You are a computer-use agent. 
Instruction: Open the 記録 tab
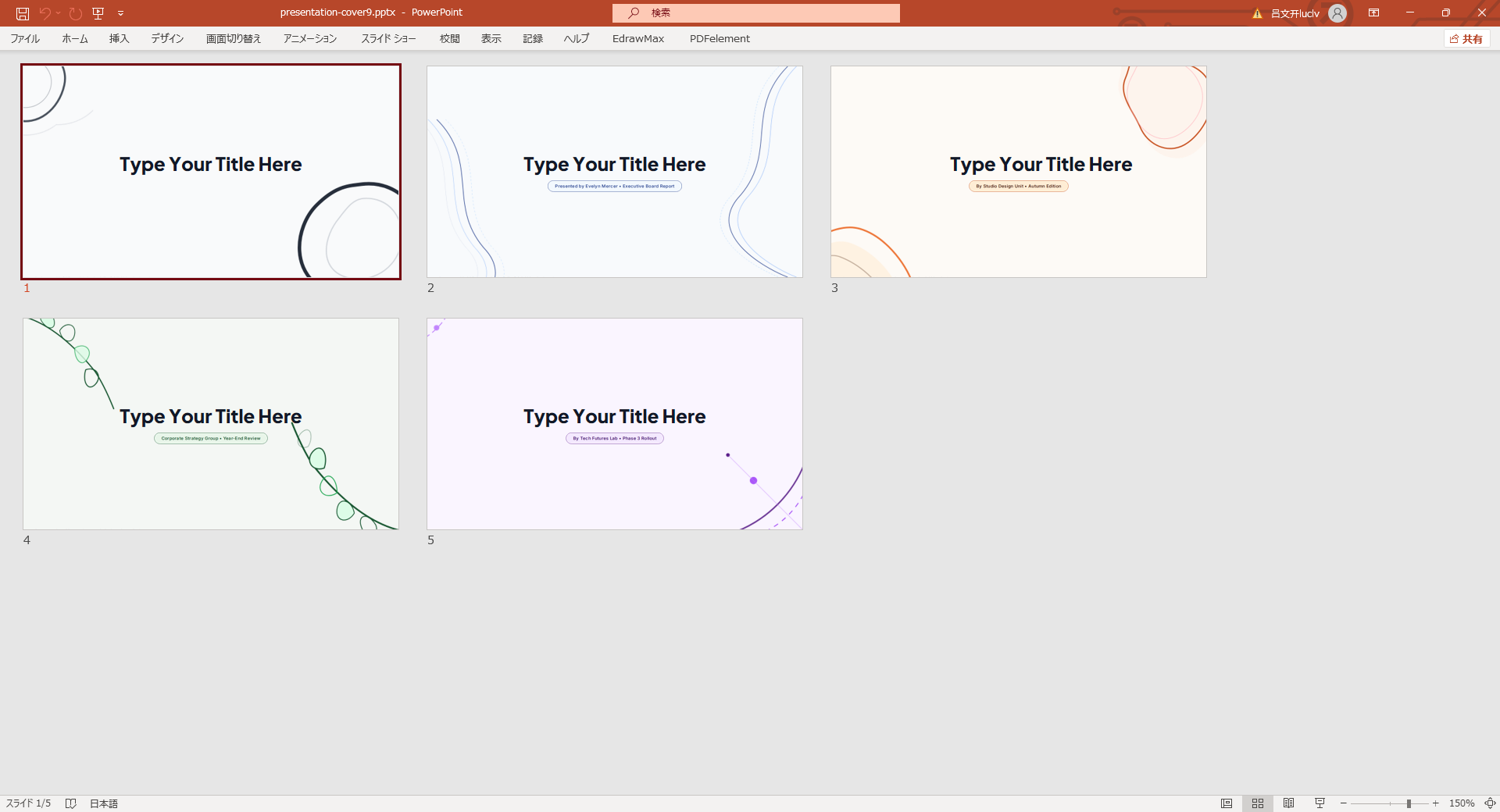pyautogui.click(x=533, y=38)
